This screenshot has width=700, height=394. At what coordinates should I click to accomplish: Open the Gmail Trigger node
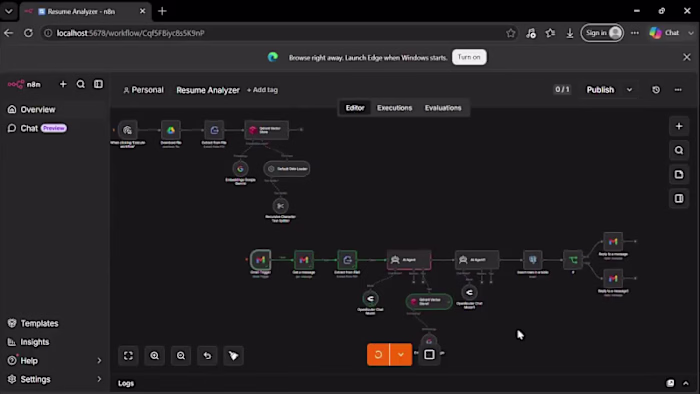click(x=261, y=260)
